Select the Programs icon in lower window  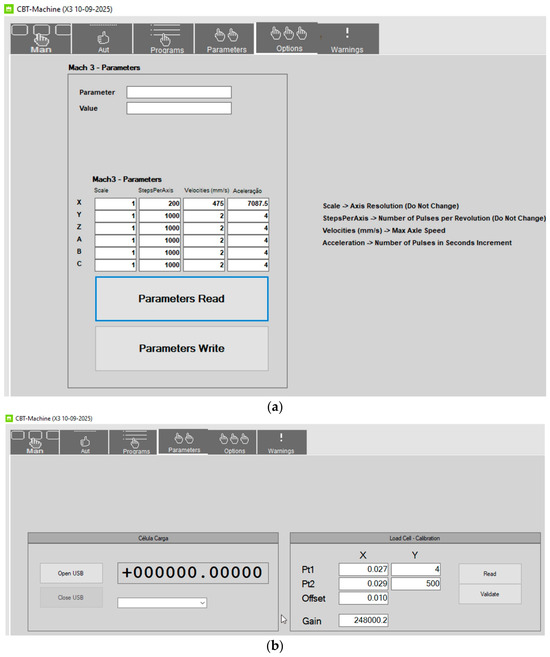[134, 442]
